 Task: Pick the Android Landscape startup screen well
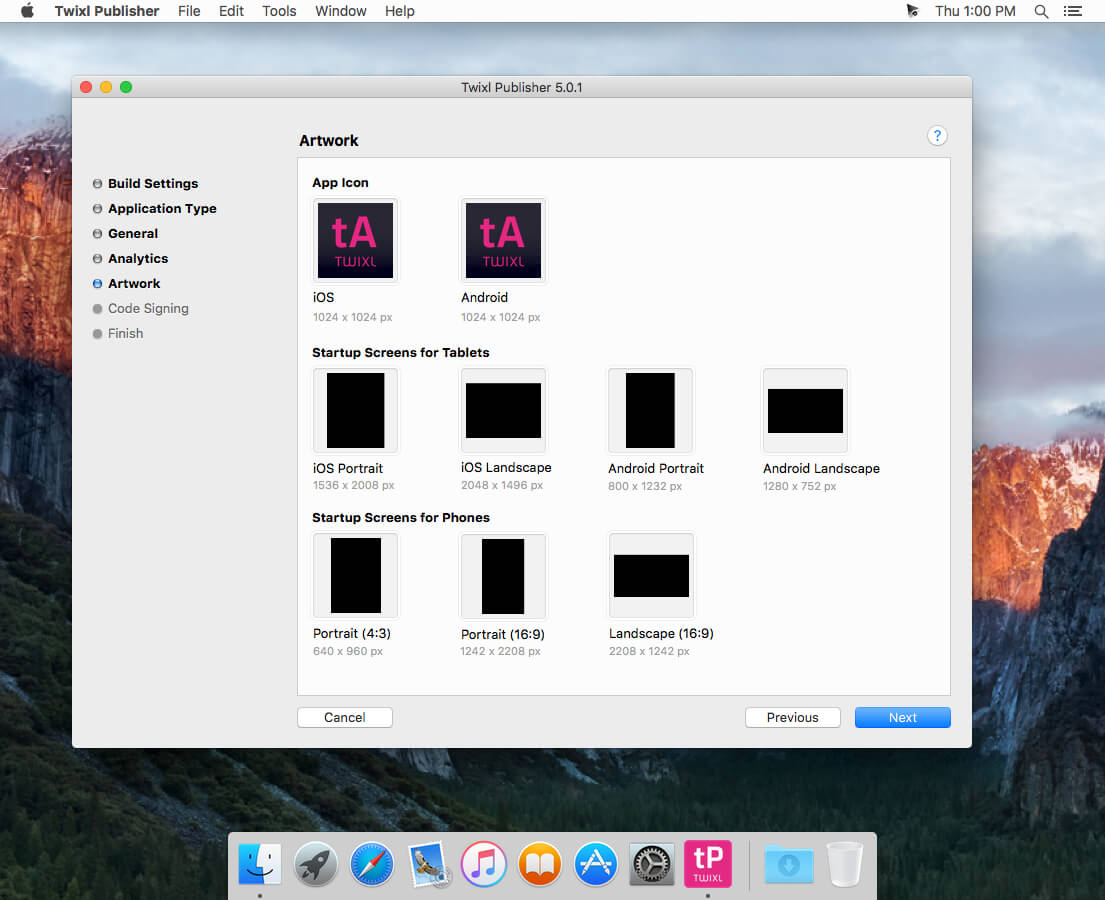[805, 411]
